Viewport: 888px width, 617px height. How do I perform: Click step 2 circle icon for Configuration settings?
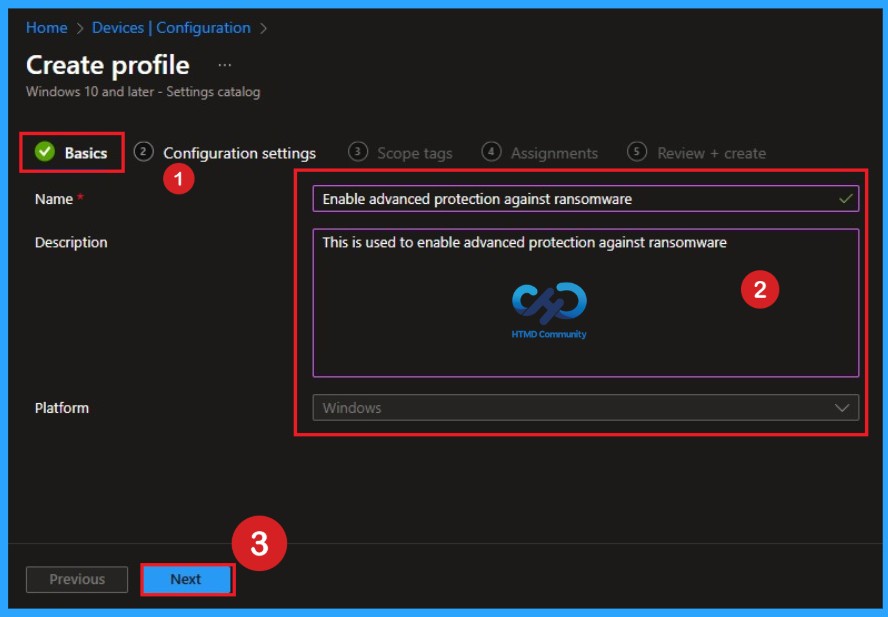point(143,152)
